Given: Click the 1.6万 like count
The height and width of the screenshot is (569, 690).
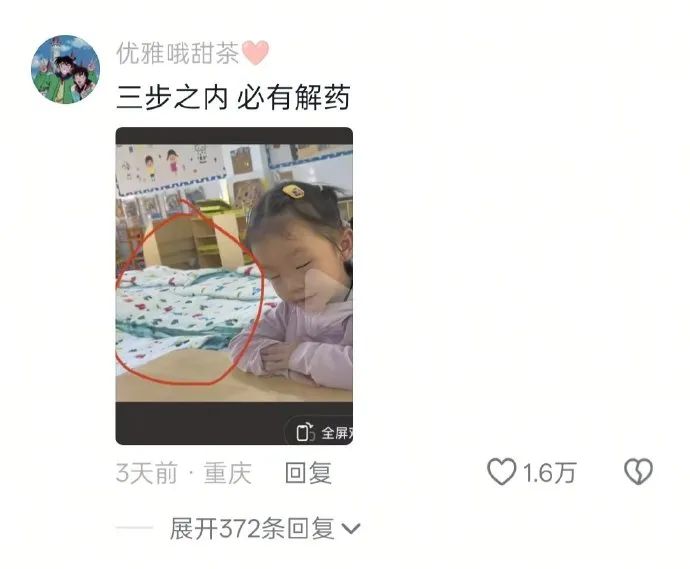Looking at the screenshot, I should click(549, 473).
